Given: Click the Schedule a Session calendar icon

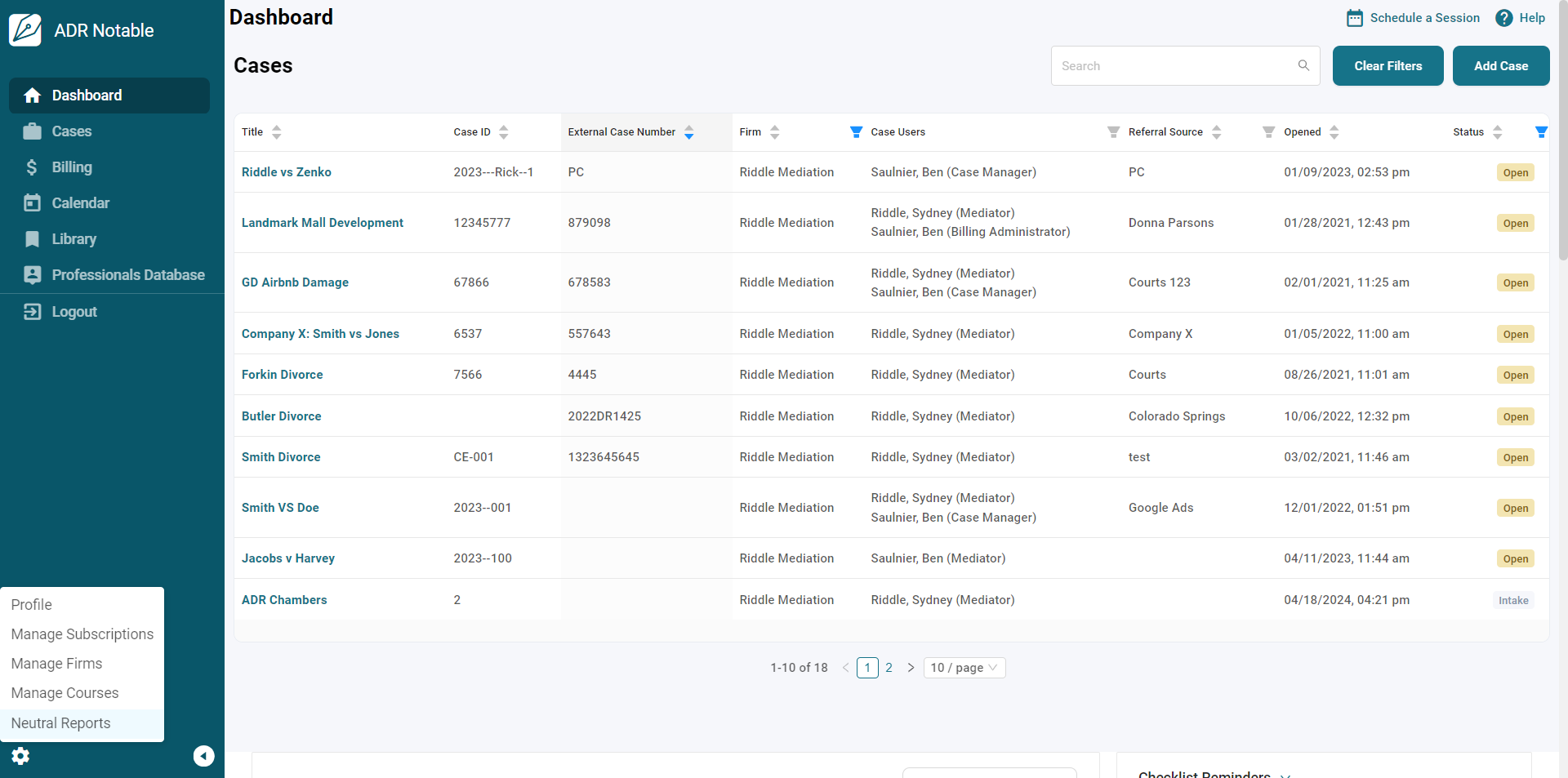Looking at the screenshot, I should point(1354,18).
